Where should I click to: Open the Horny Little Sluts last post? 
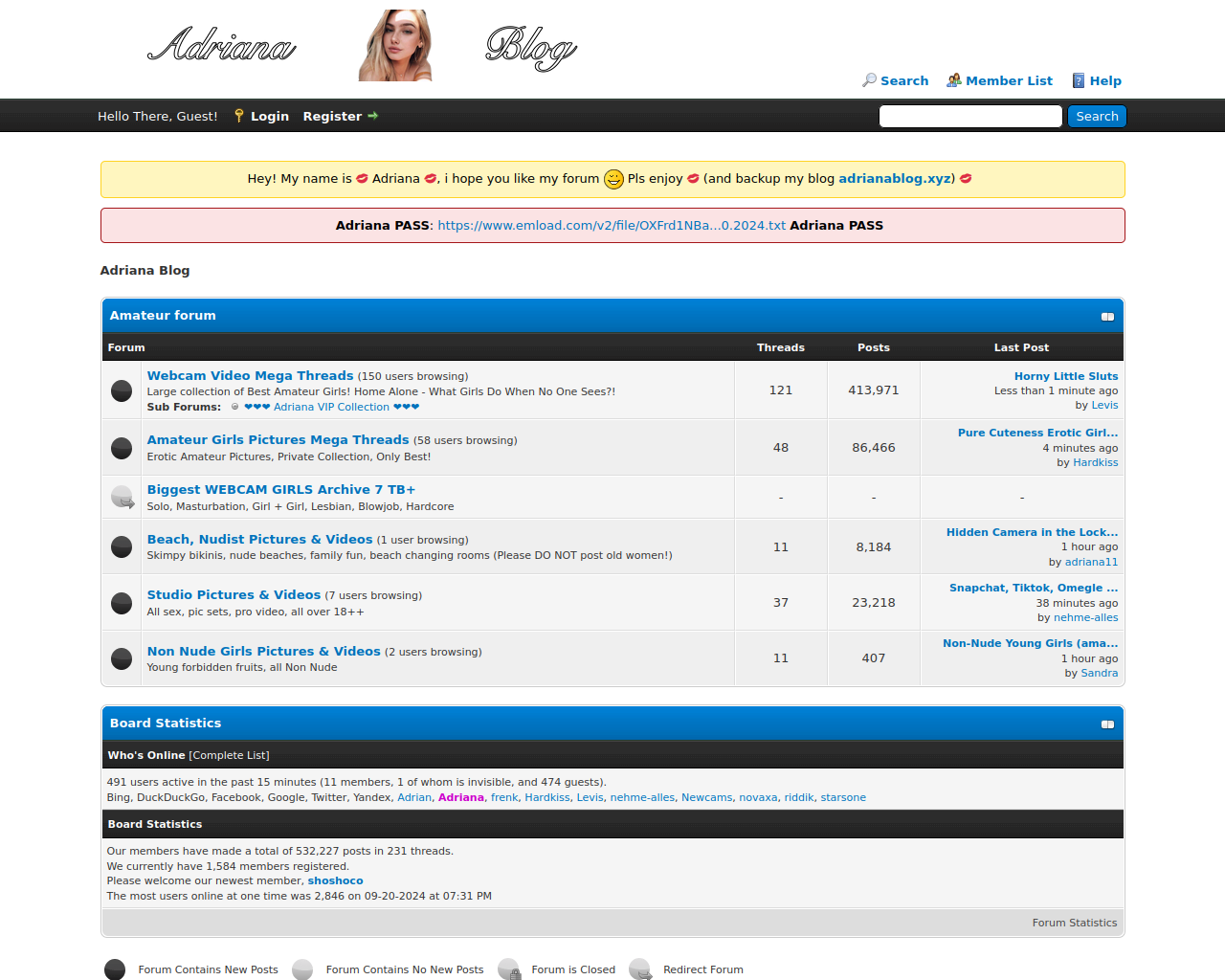(1066, 376)
